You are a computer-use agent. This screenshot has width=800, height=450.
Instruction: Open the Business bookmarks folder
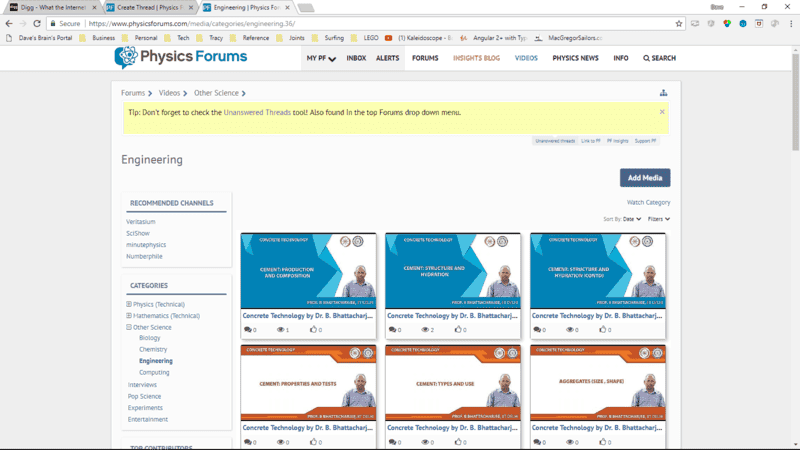point(97,38)
